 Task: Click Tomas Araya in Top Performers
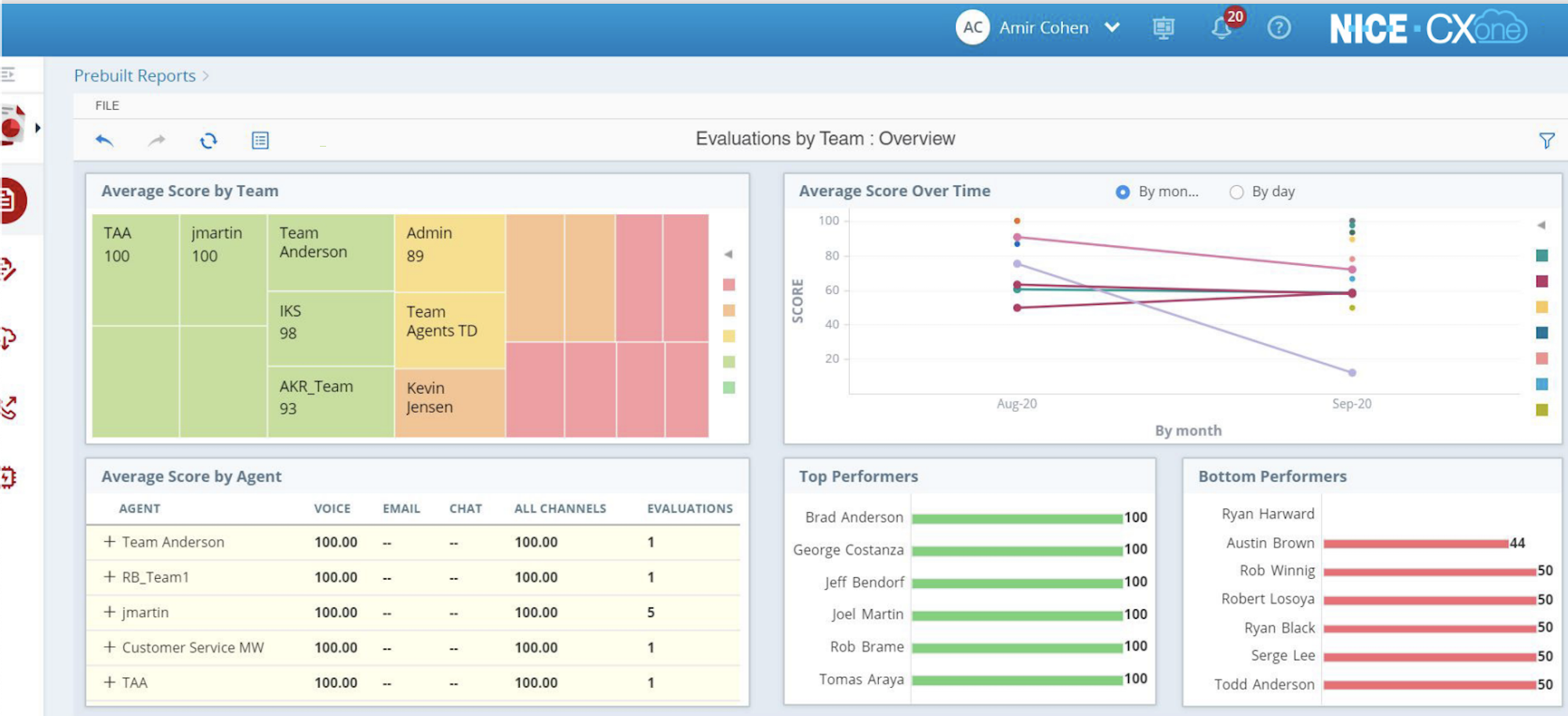point(861,679)
